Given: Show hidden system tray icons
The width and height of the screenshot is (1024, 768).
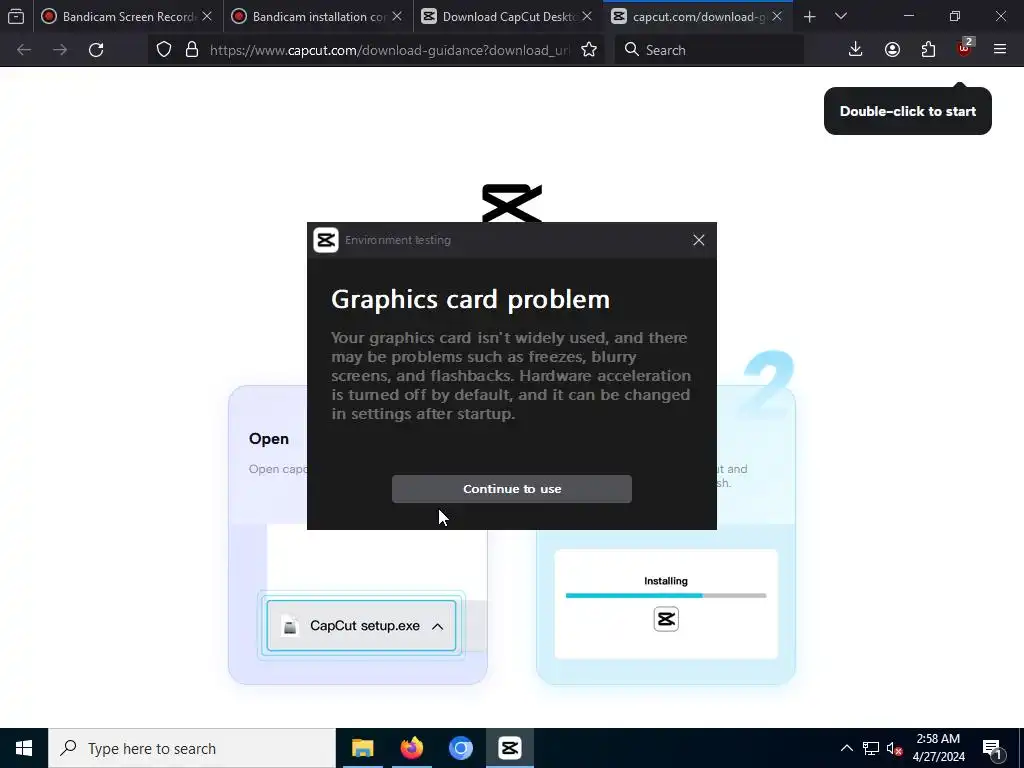Looking at the screenshot, I should click(846, 748).
